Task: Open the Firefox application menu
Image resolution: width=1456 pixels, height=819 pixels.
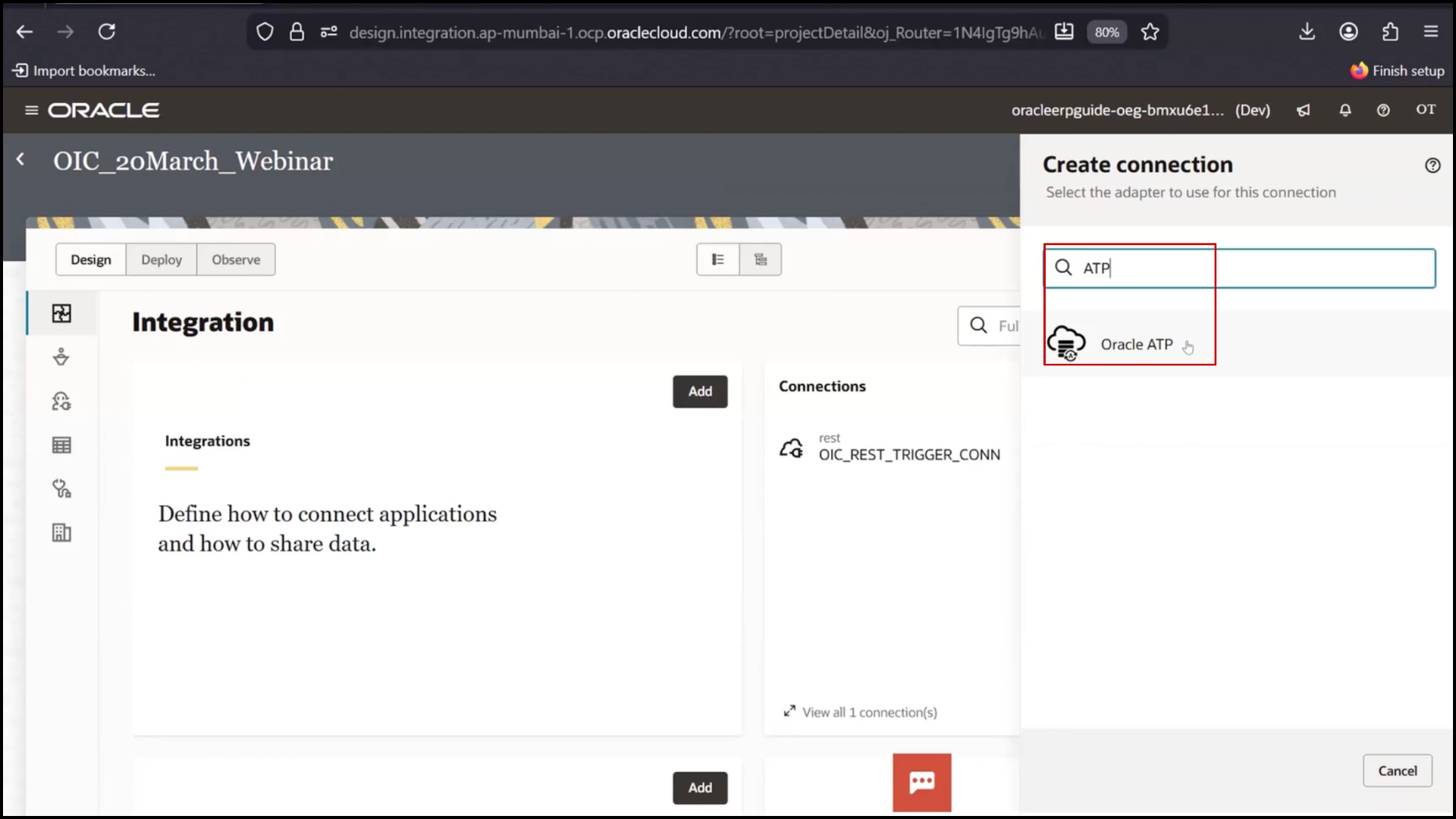Action: 1431,32
